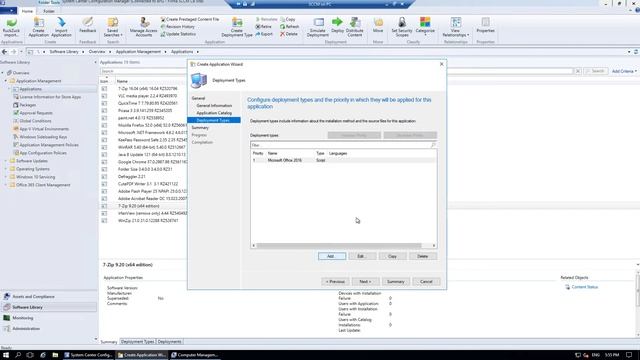
Task: Expand Windows 10 Servicing tree node
Action: click(6, 177)
